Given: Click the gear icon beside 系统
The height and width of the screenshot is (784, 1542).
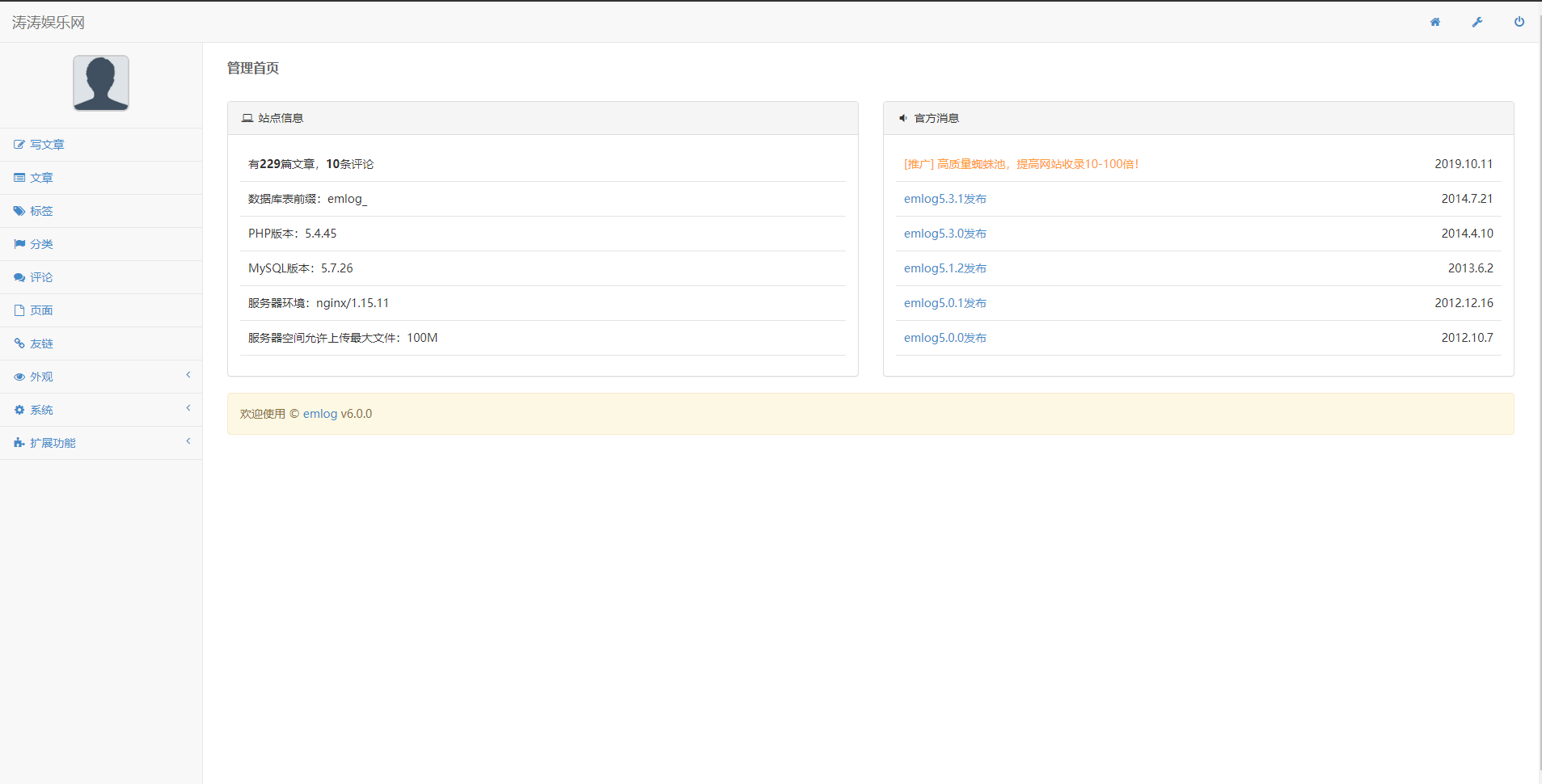Looking at the screenshot, I should (x=19, y=410).
